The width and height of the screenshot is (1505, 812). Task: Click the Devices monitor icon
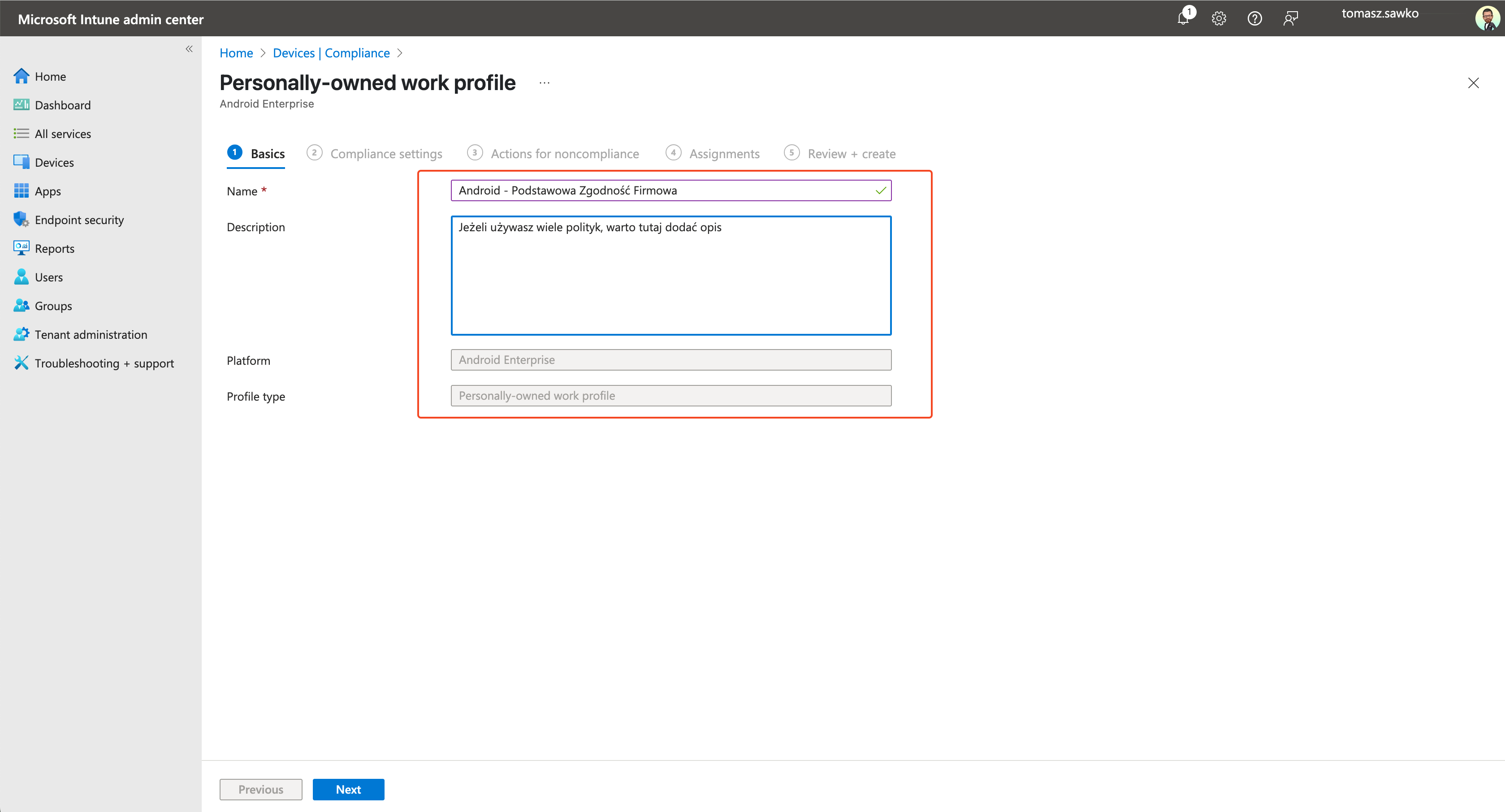21,162
